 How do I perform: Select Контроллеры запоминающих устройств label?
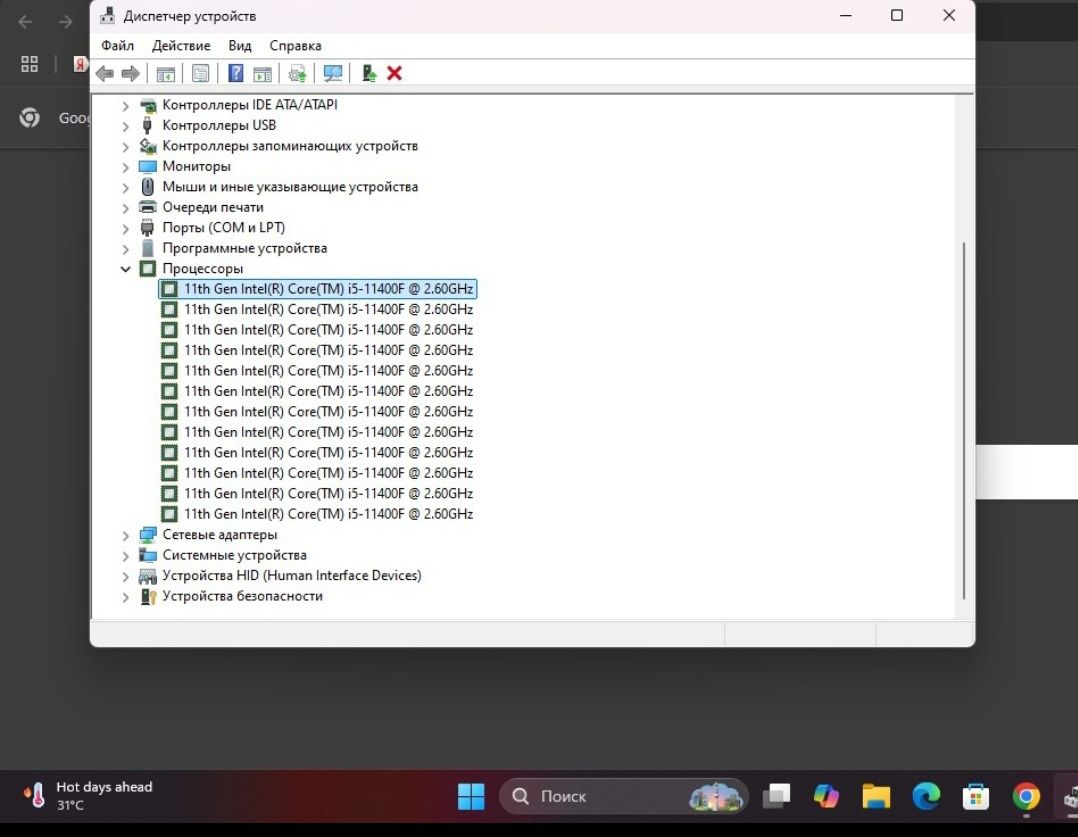289,146
